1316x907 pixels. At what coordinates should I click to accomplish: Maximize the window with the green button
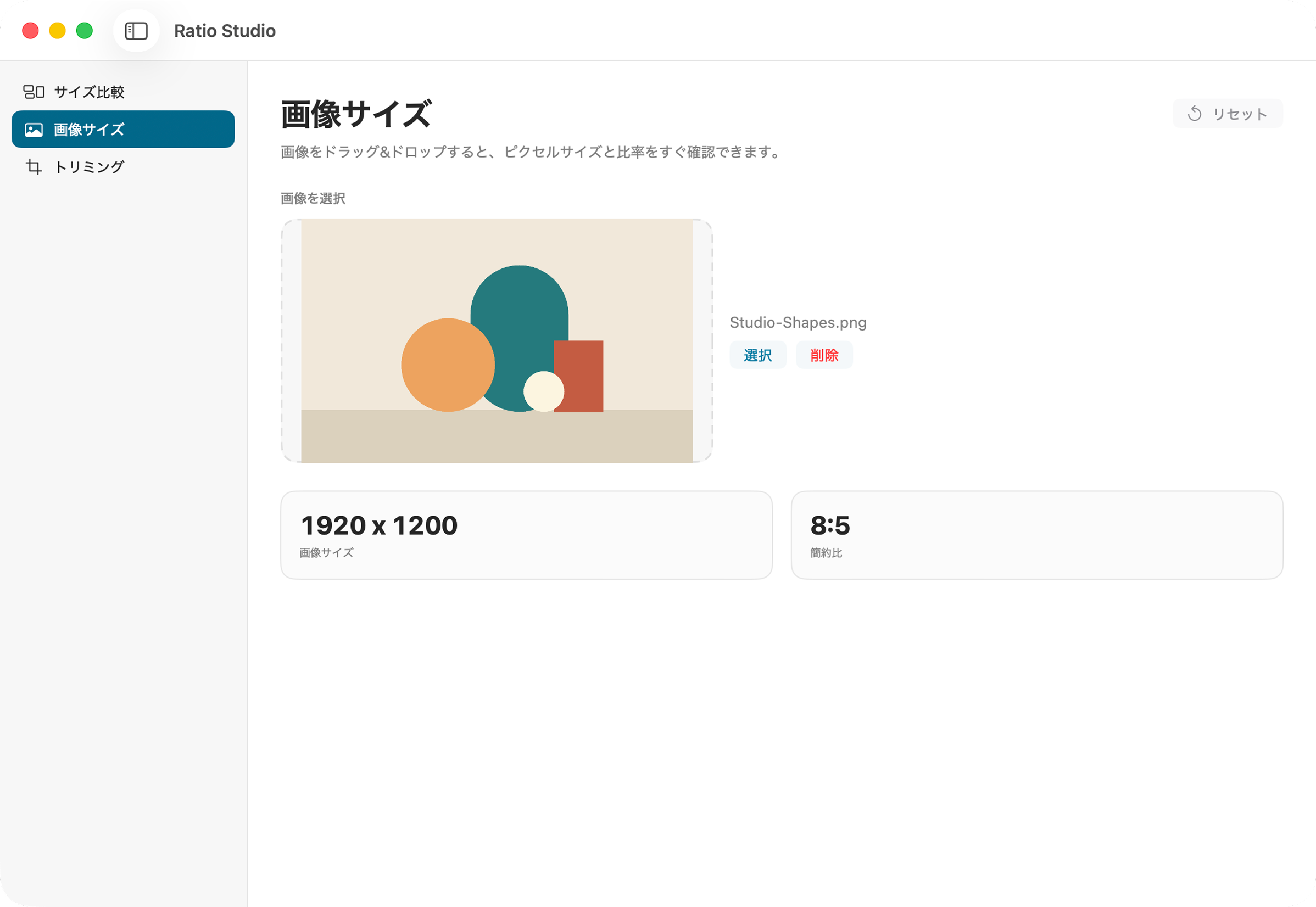(85, 31)
